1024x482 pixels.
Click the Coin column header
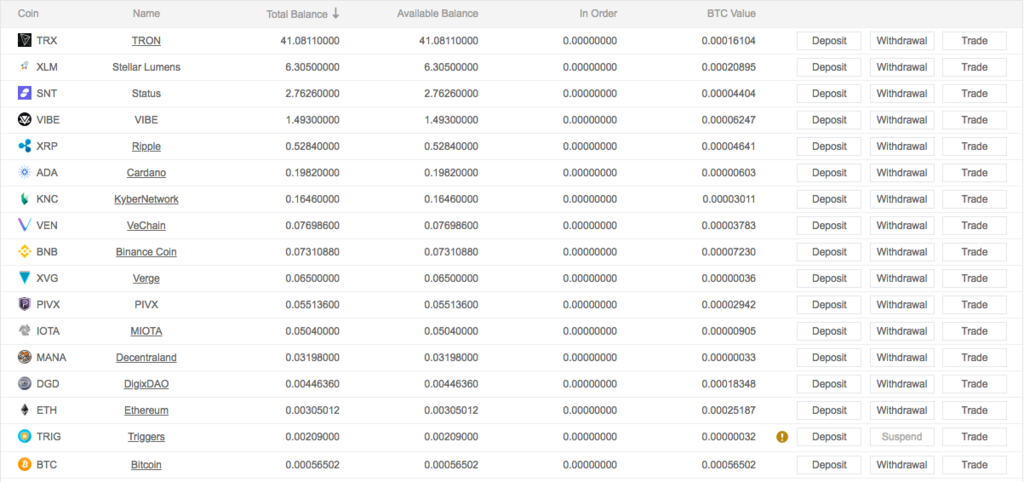tap(28, 13)
